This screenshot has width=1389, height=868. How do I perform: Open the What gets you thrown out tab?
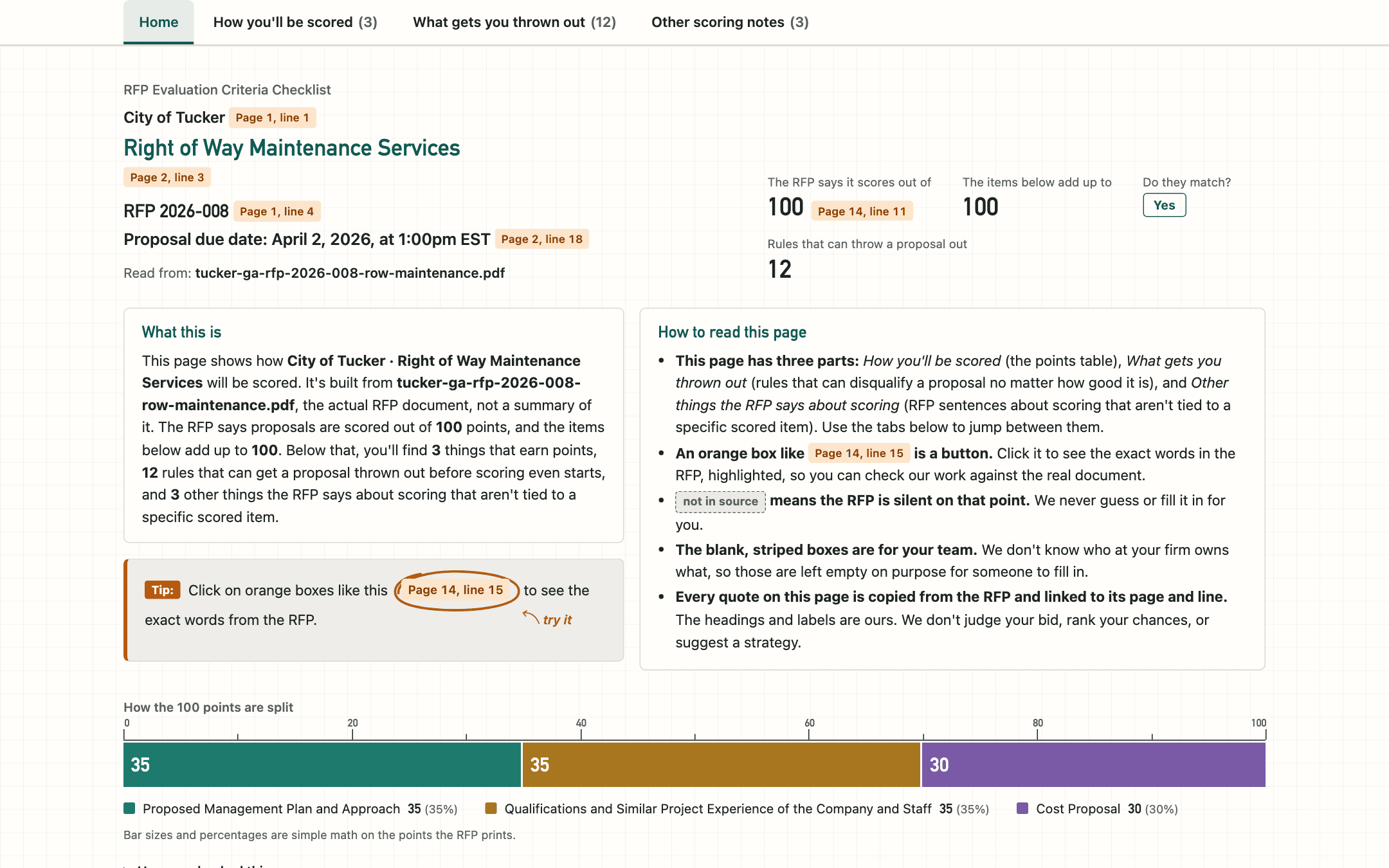[514, 22]
